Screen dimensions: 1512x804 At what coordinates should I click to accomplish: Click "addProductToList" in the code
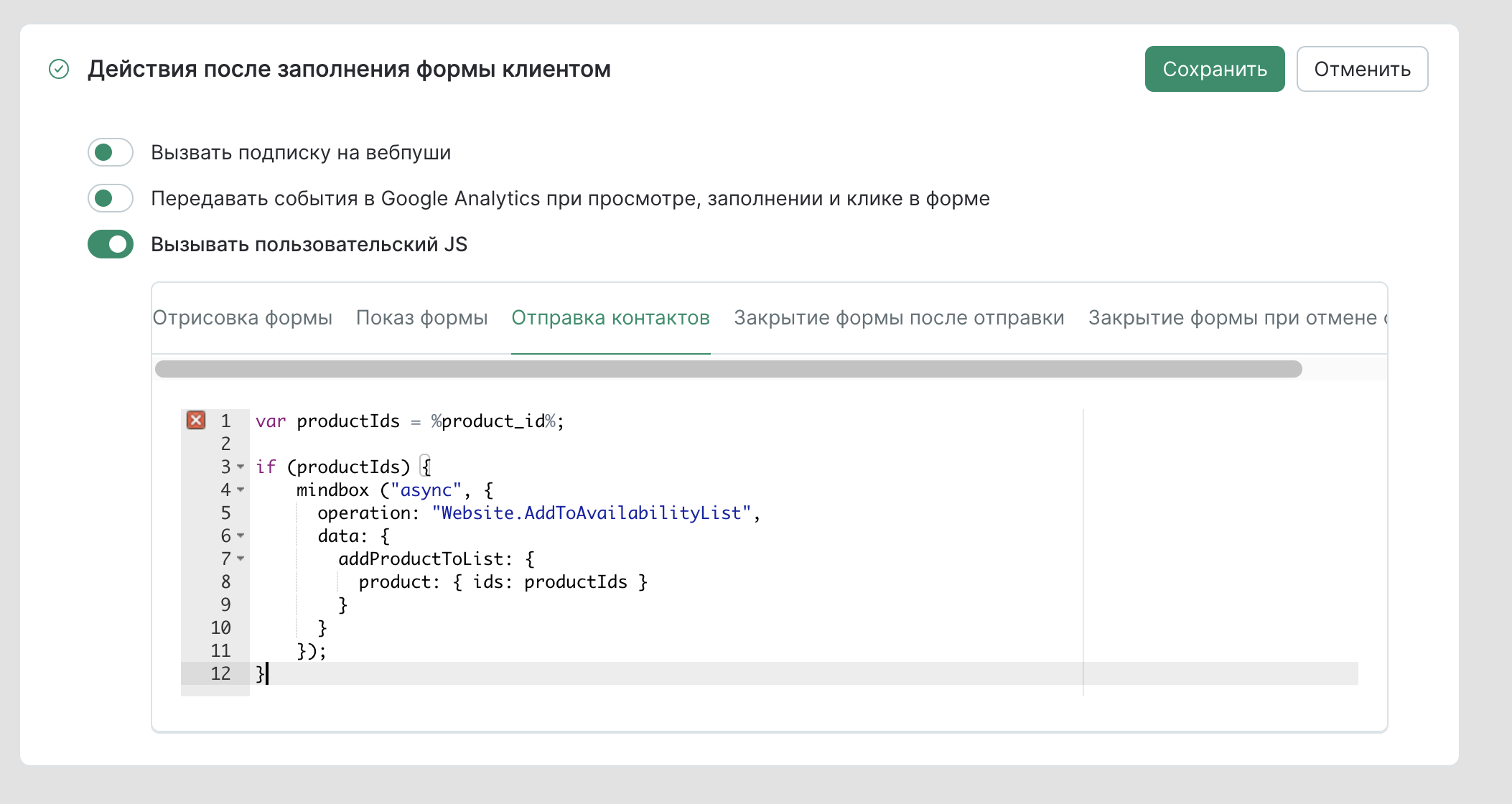(x=421, y=558)
